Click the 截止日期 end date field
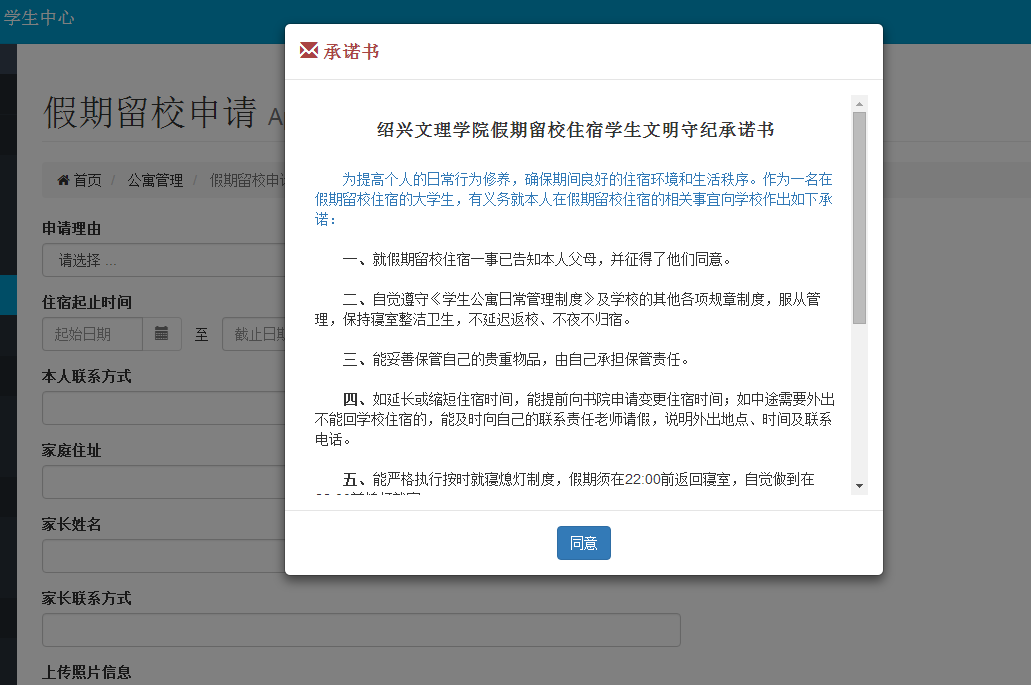Screen dimensions: 1031x685 coord(254,334)
